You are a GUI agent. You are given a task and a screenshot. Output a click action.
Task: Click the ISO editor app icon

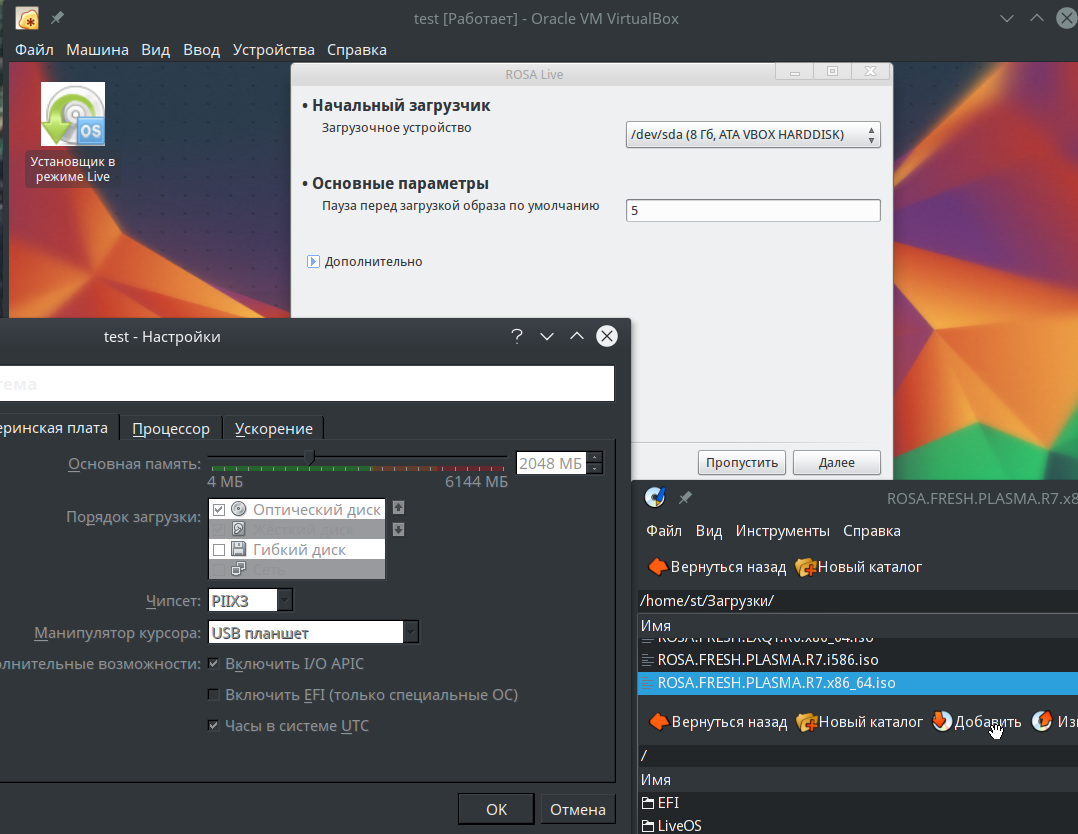654,497
